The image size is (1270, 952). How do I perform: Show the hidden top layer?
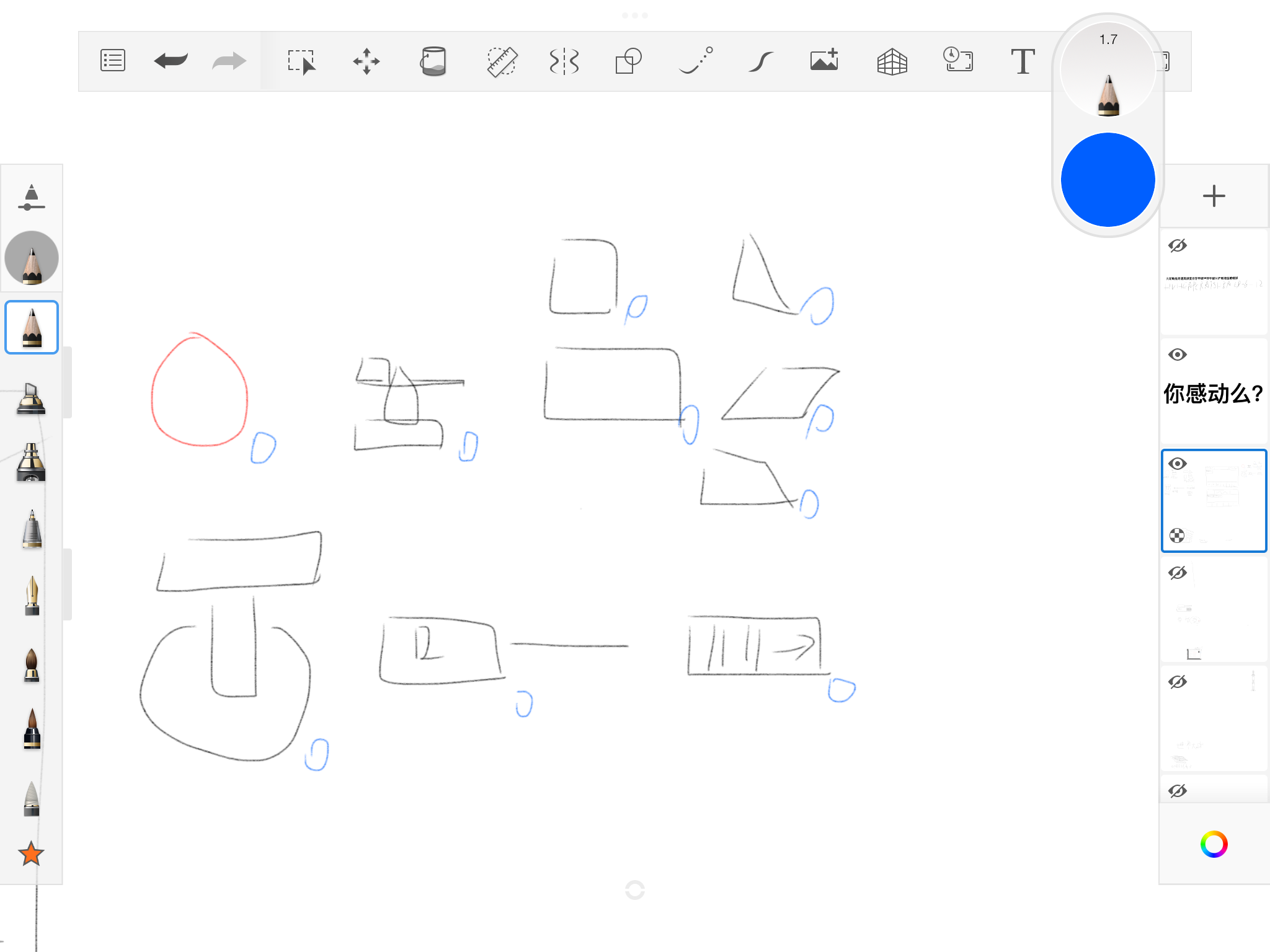(1178, 245)
